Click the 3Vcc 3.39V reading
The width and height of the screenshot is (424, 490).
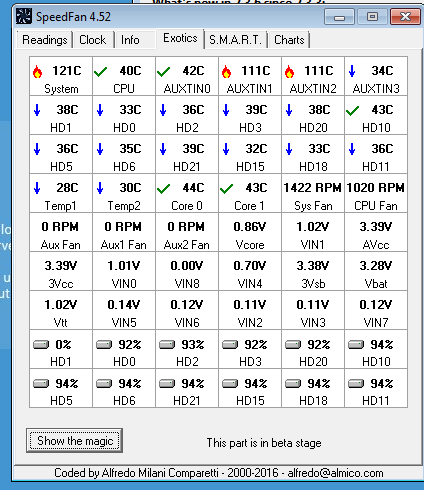pyautogui.click(x=61, y=271)
